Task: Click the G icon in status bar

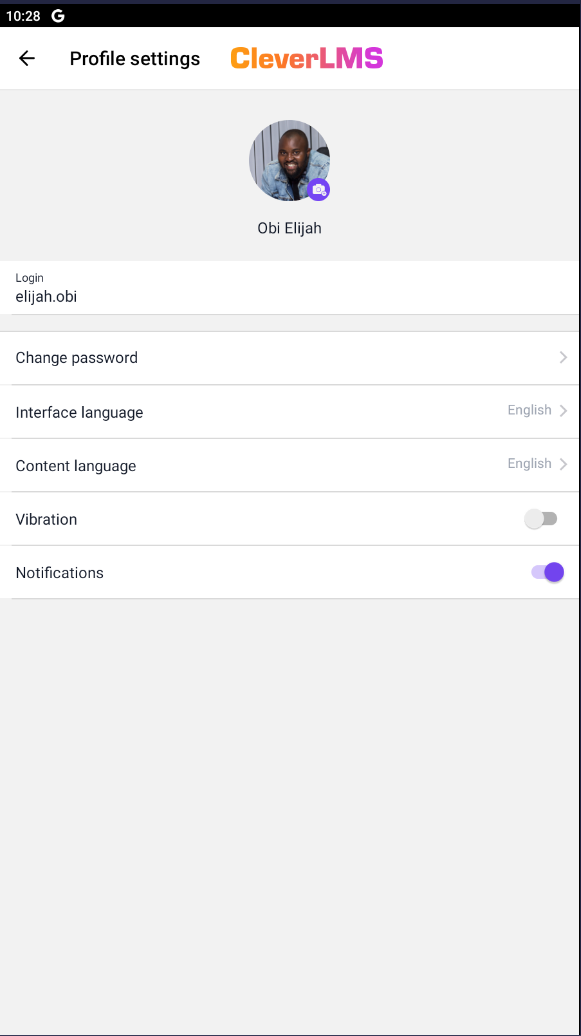Action: pos(58,16)
